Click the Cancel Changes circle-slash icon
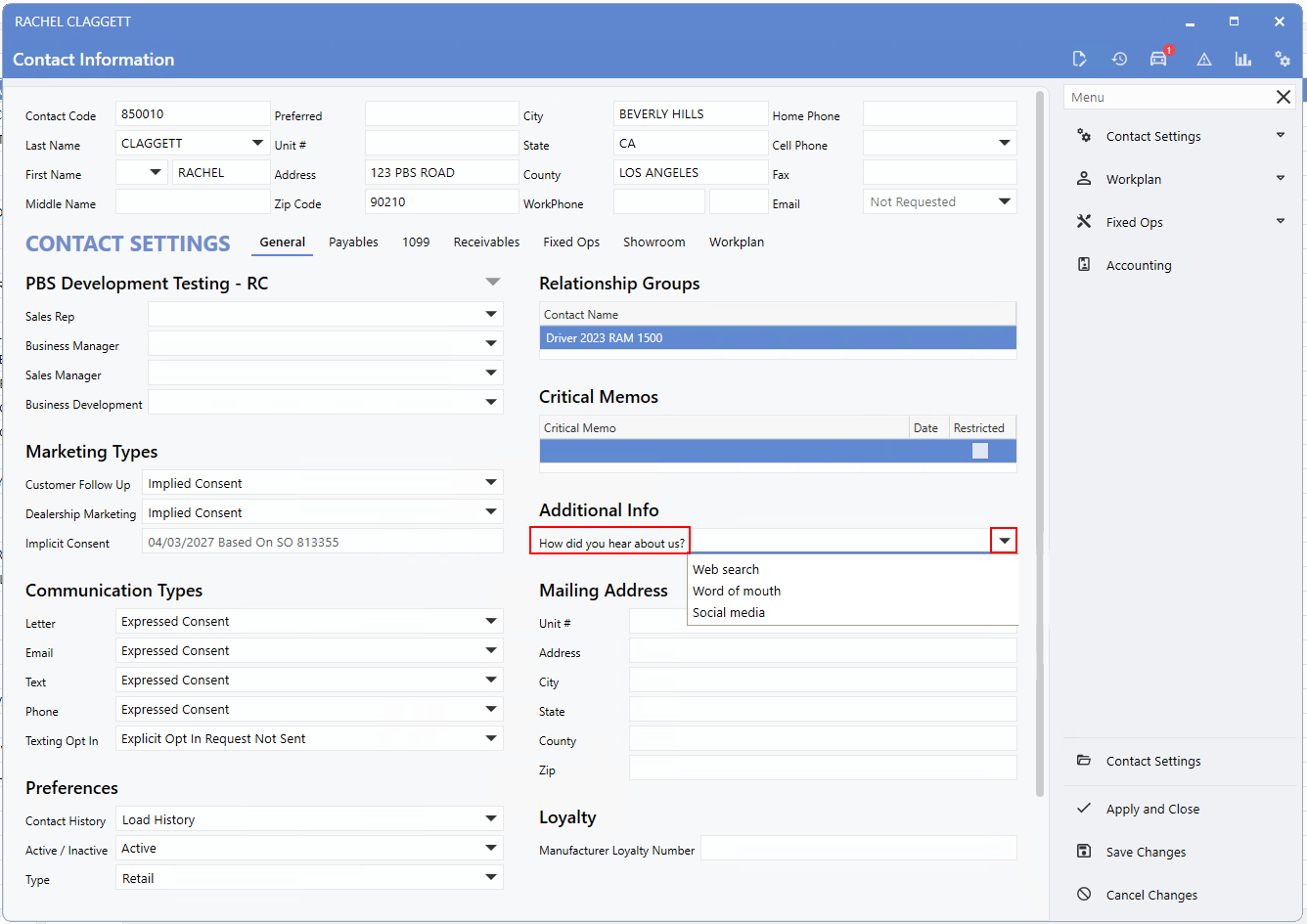1307x924 pixels. (1084, 895)
